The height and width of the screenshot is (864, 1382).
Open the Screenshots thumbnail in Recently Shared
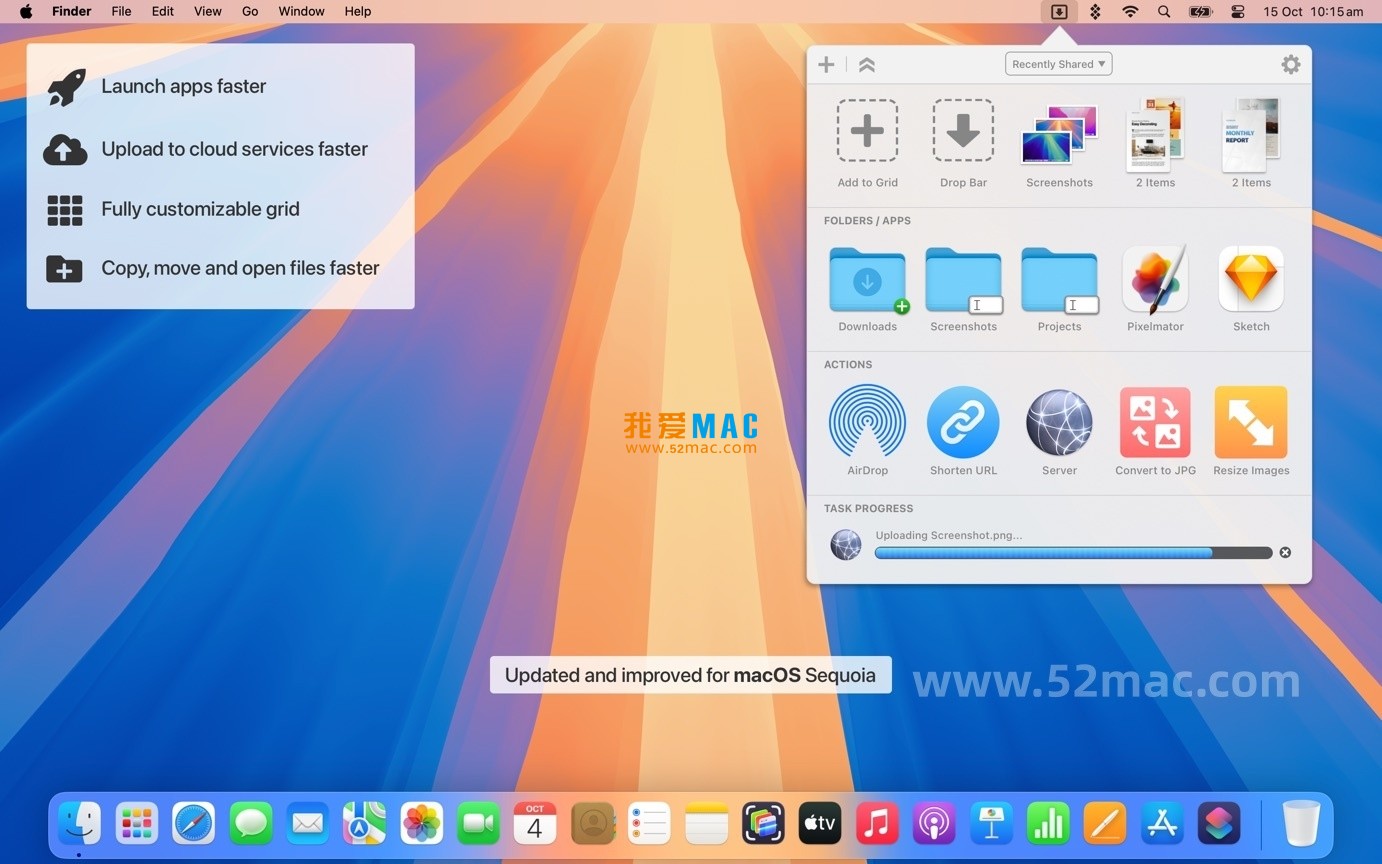[x=1058, y=130]
